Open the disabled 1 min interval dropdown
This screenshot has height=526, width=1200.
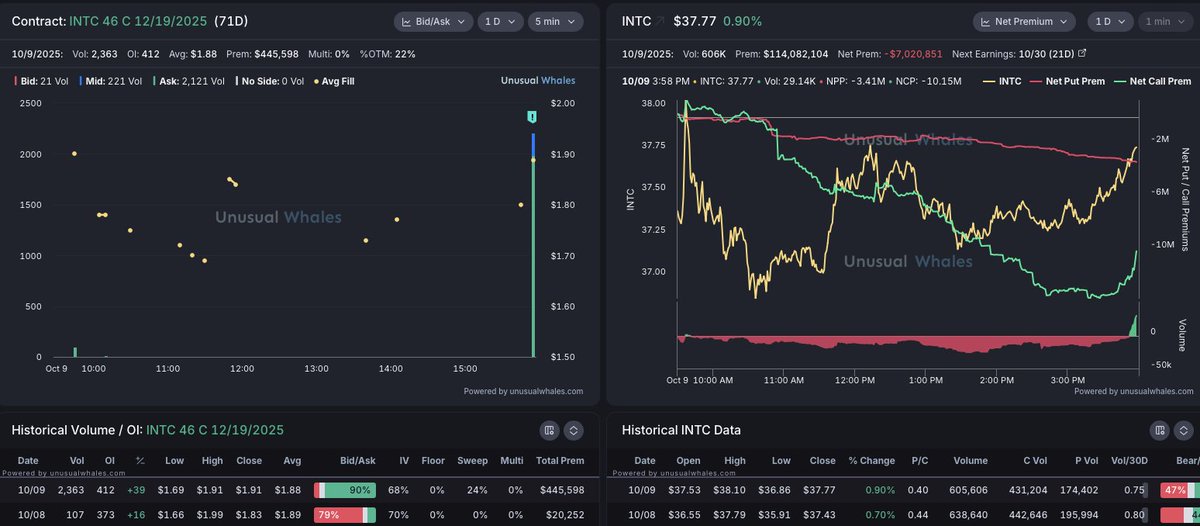1163,21
